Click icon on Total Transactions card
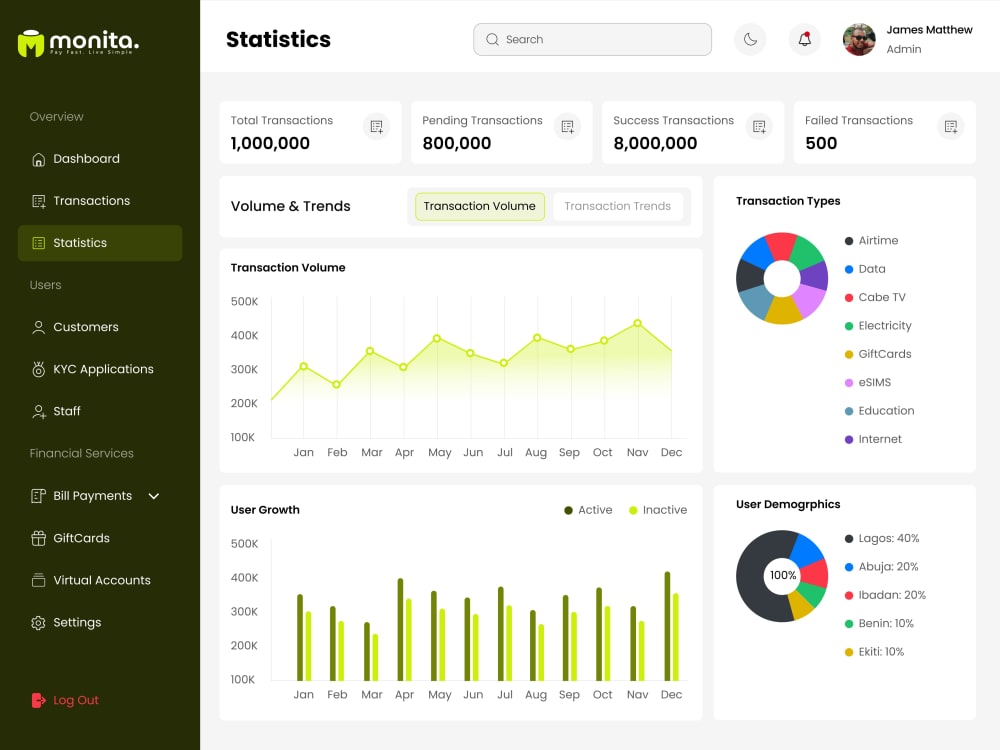 pos(376,126)
